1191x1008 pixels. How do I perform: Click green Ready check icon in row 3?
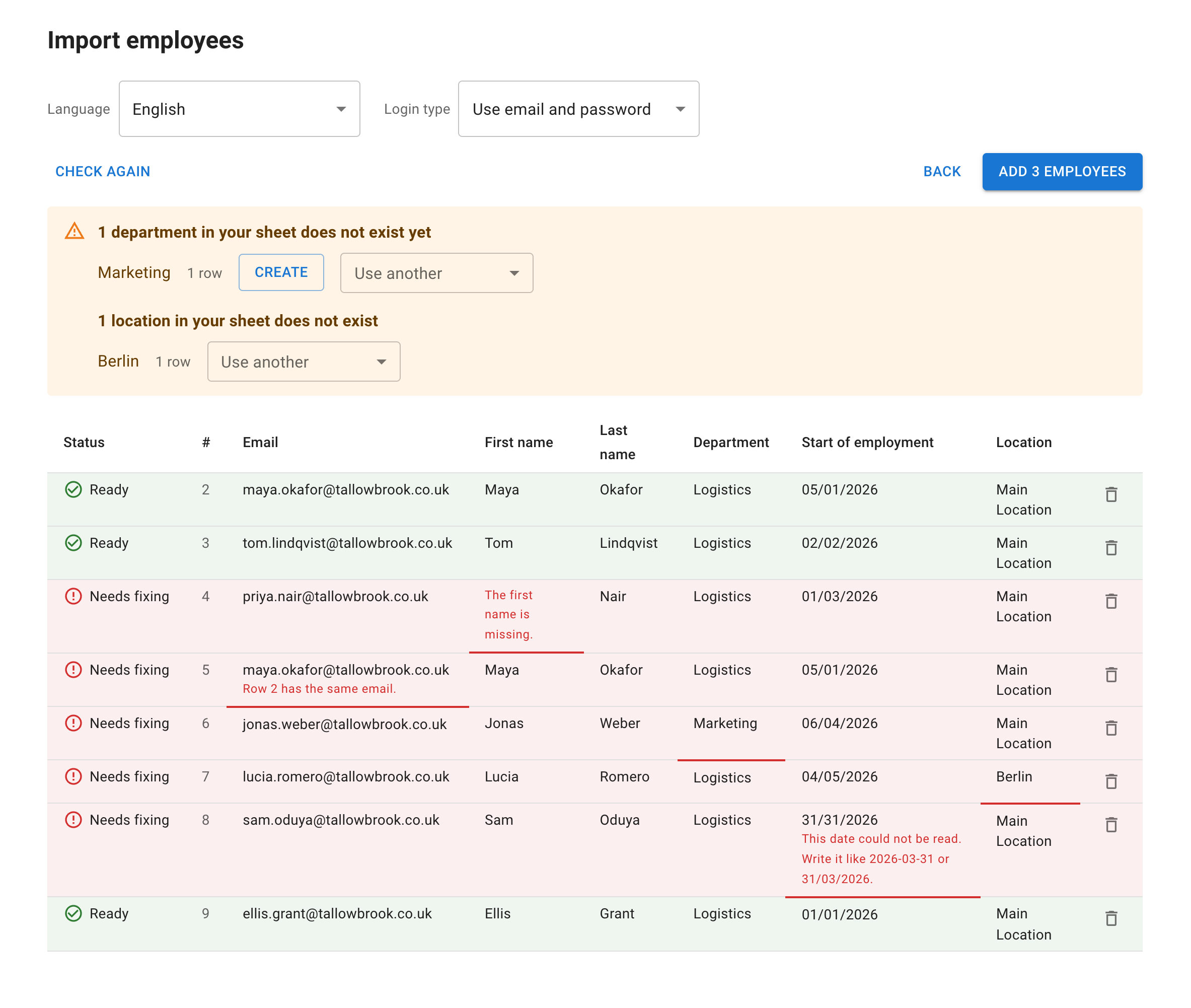(73, 542)
